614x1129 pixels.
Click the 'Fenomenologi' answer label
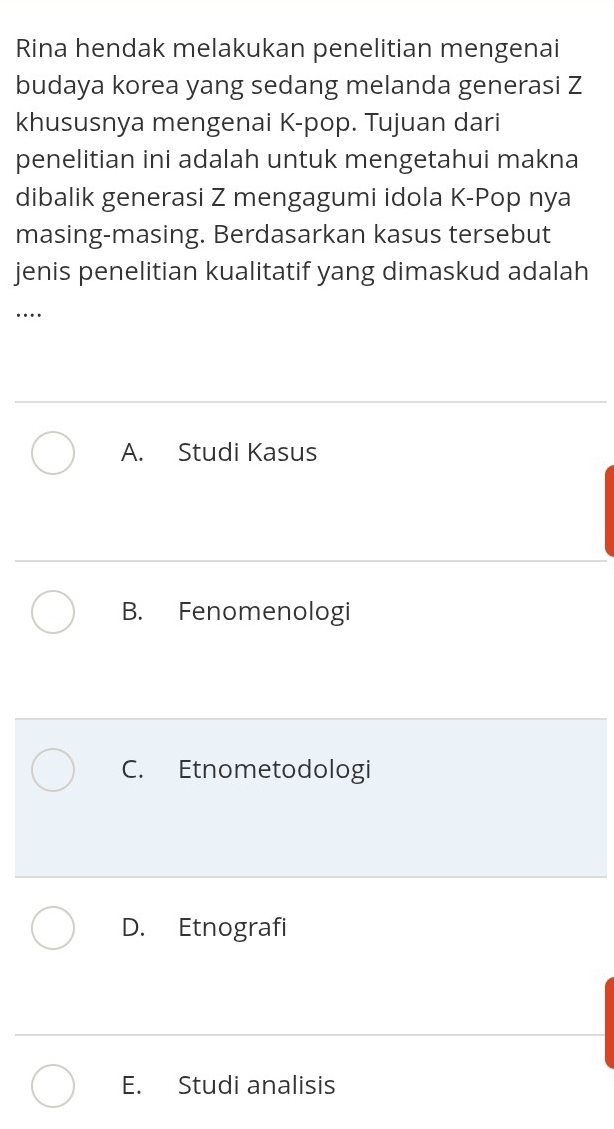[x=264, y=612]
